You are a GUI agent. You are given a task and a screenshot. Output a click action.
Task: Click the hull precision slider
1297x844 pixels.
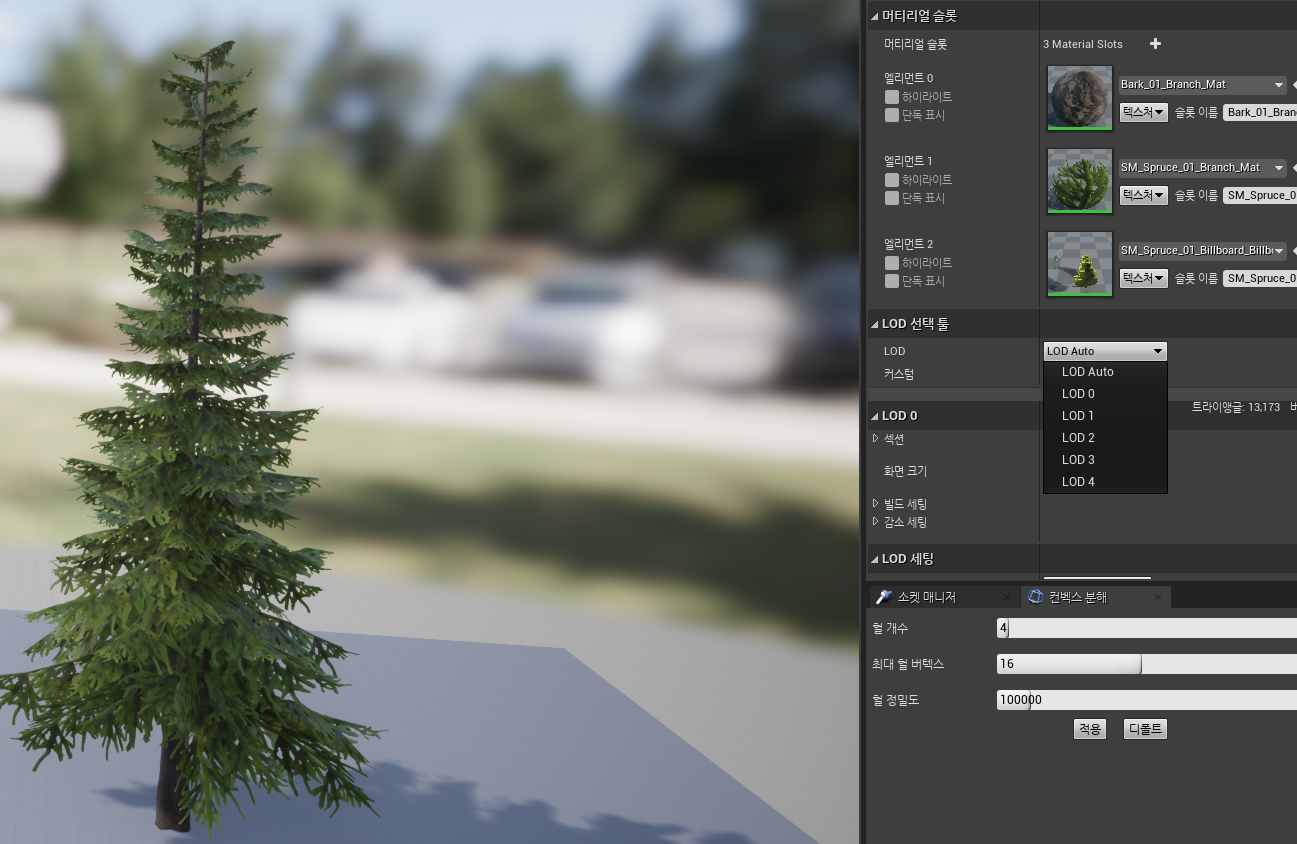[1147, 700]
